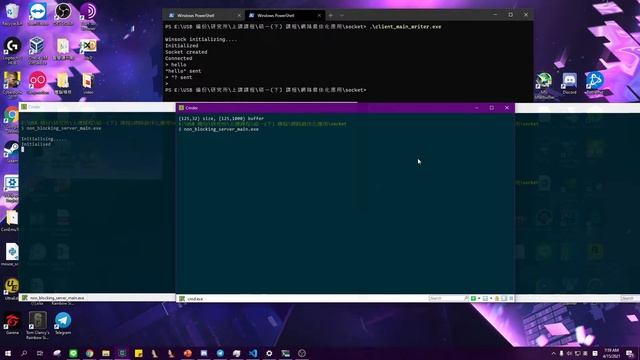Click Cmder title icon in front window
Viewport: 640px width, 360px height.
point(182,108)
